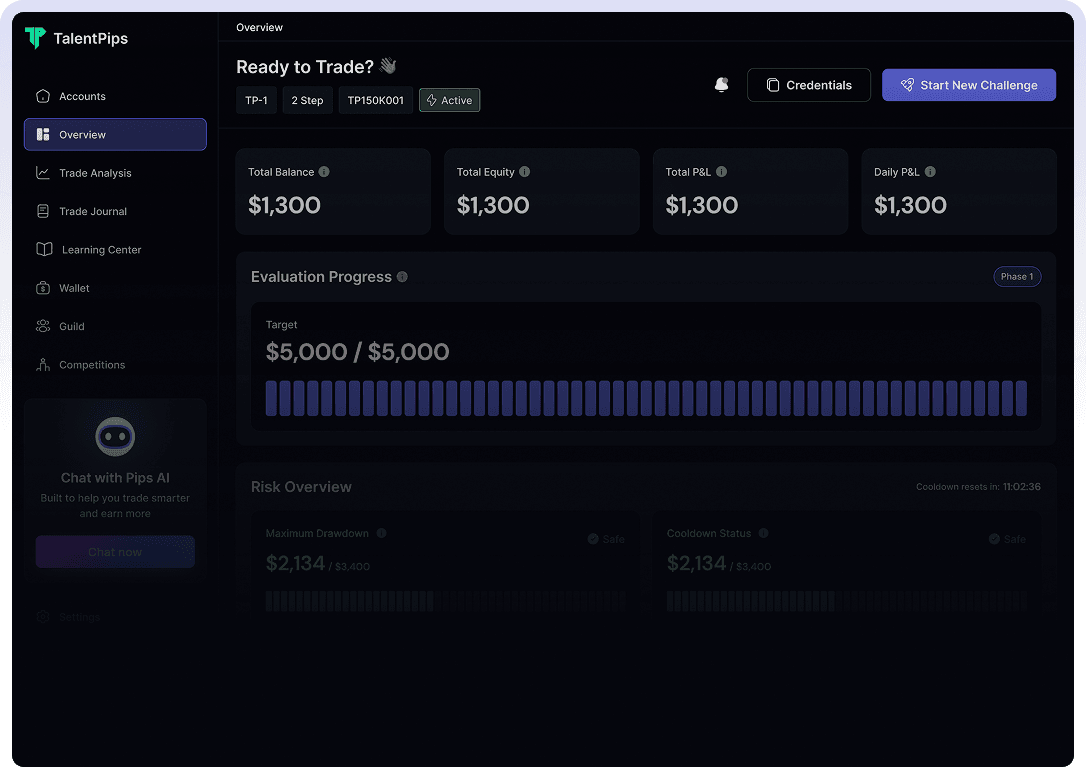The width and height of the screenshot is (1086, 779).
Task: Click the Total P&L info icon
Action: click(x=722, y=172)
